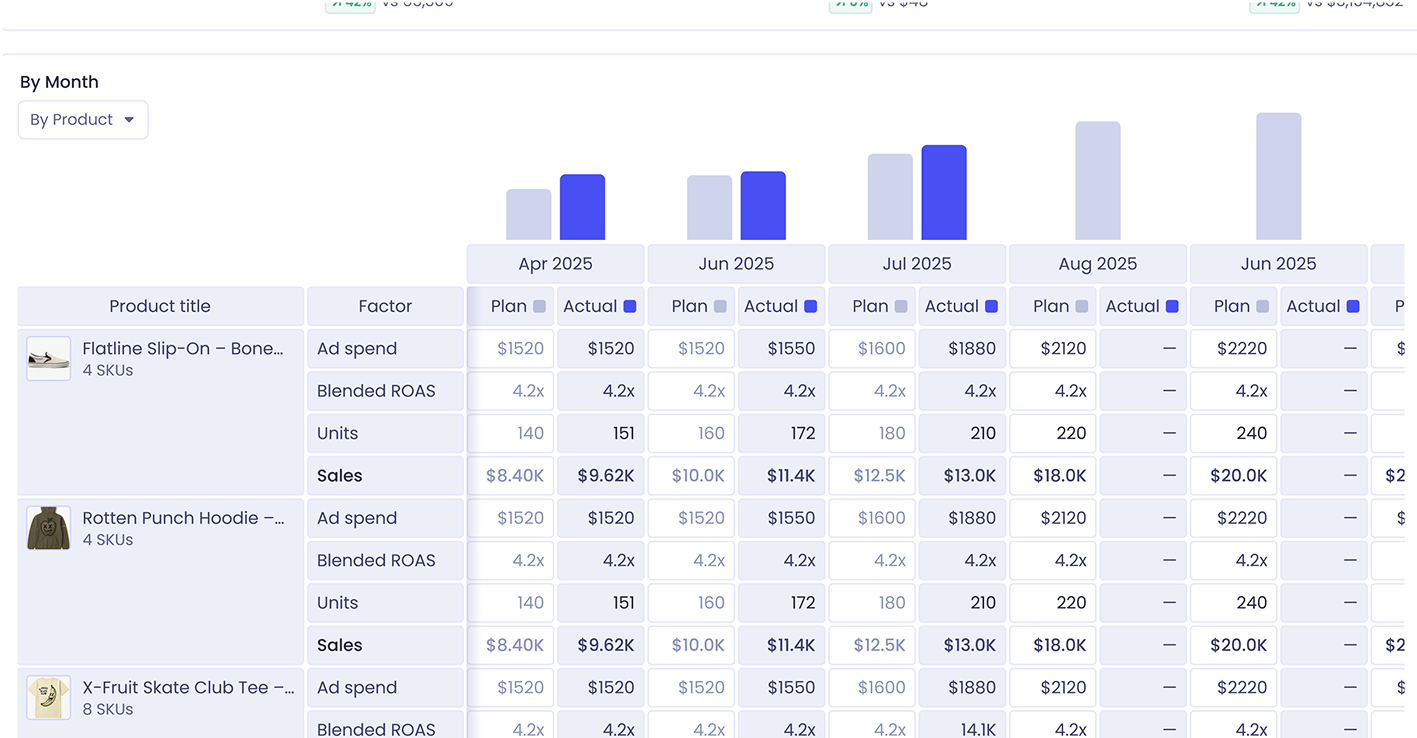Image resolution: width=1417 pixels, height=738 pixels.
Task: Edit X-Fruit Skate Club Tee Aug 2025 ad spend
Action: tap(1053, 688)
